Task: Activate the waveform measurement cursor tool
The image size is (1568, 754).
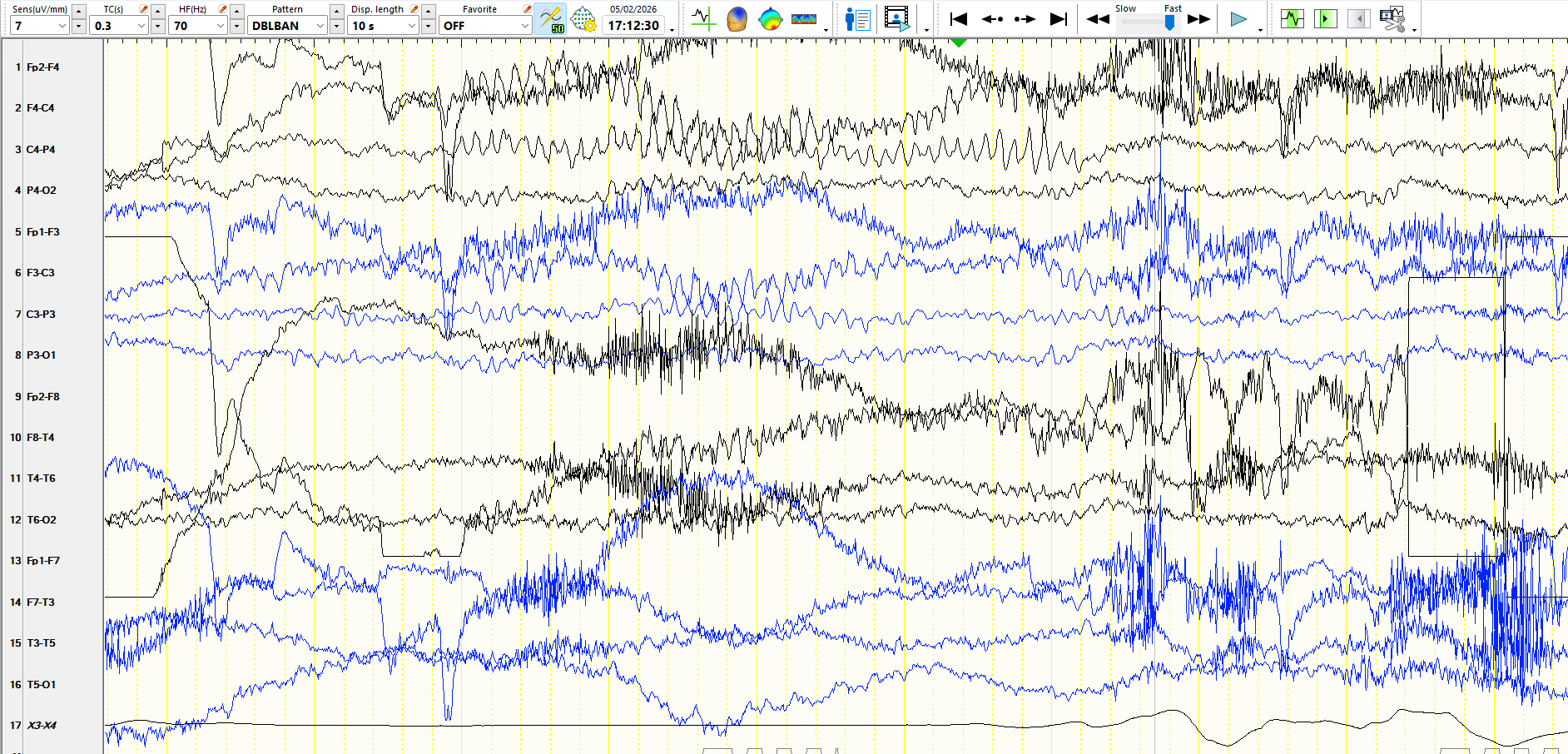Action: tap(704, 18)
